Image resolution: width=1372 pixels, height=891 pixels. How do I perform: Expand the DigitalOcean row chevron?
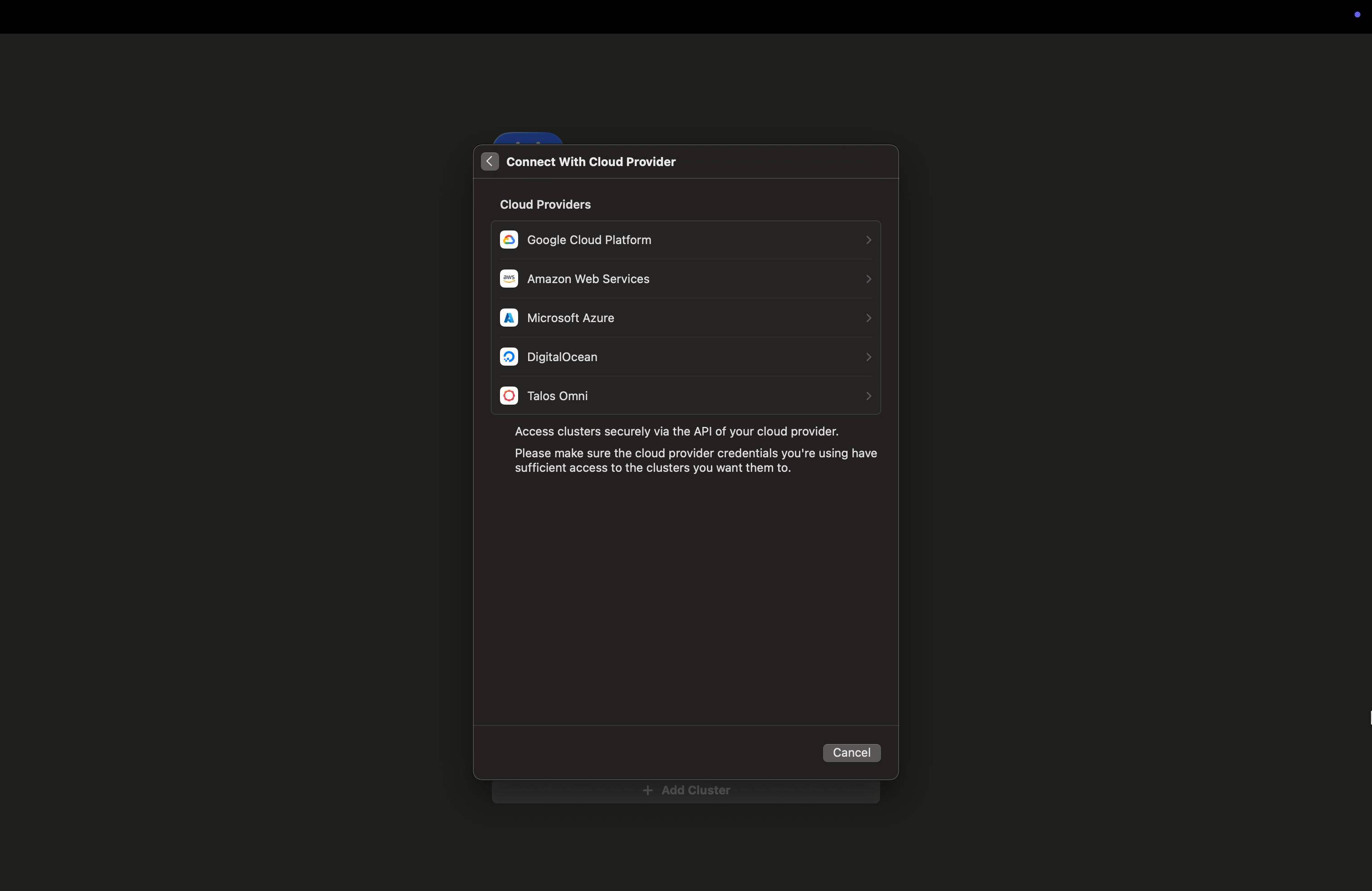(868, 357)
